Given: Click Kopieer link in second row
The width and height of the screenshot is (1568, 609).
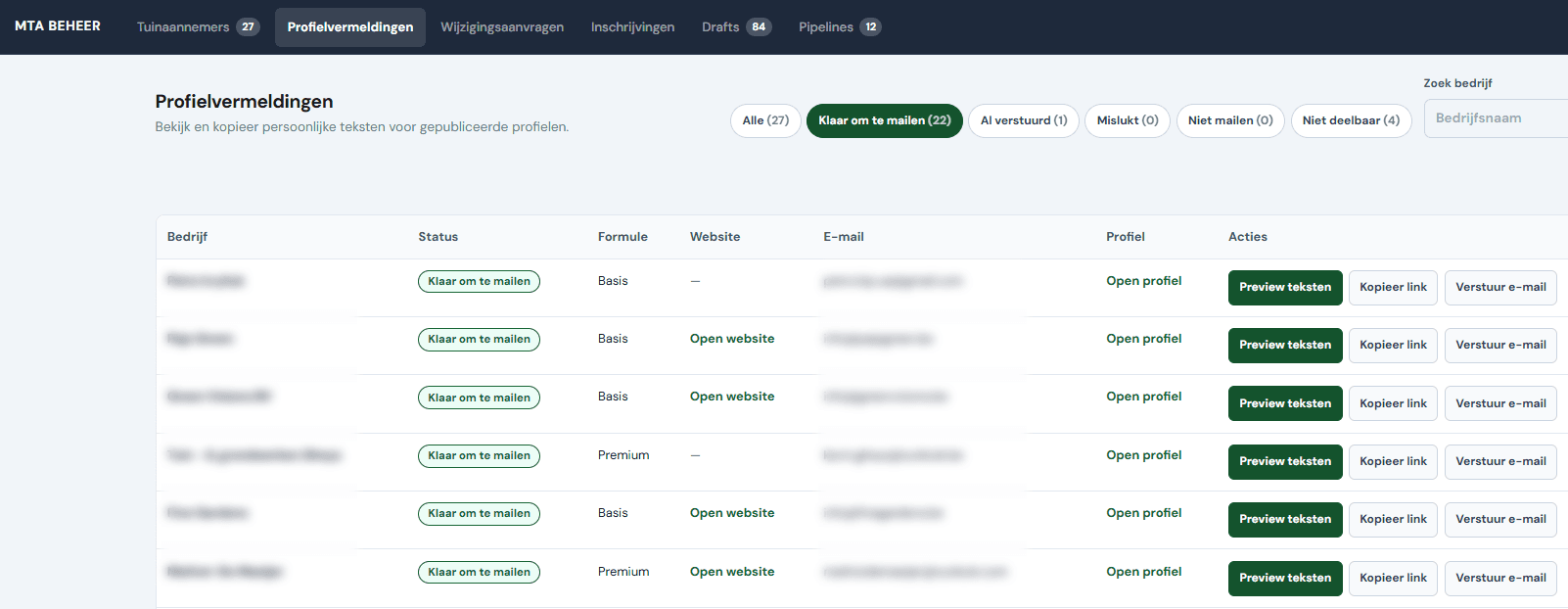Looking at the screenshot, I should (1393, 345).
